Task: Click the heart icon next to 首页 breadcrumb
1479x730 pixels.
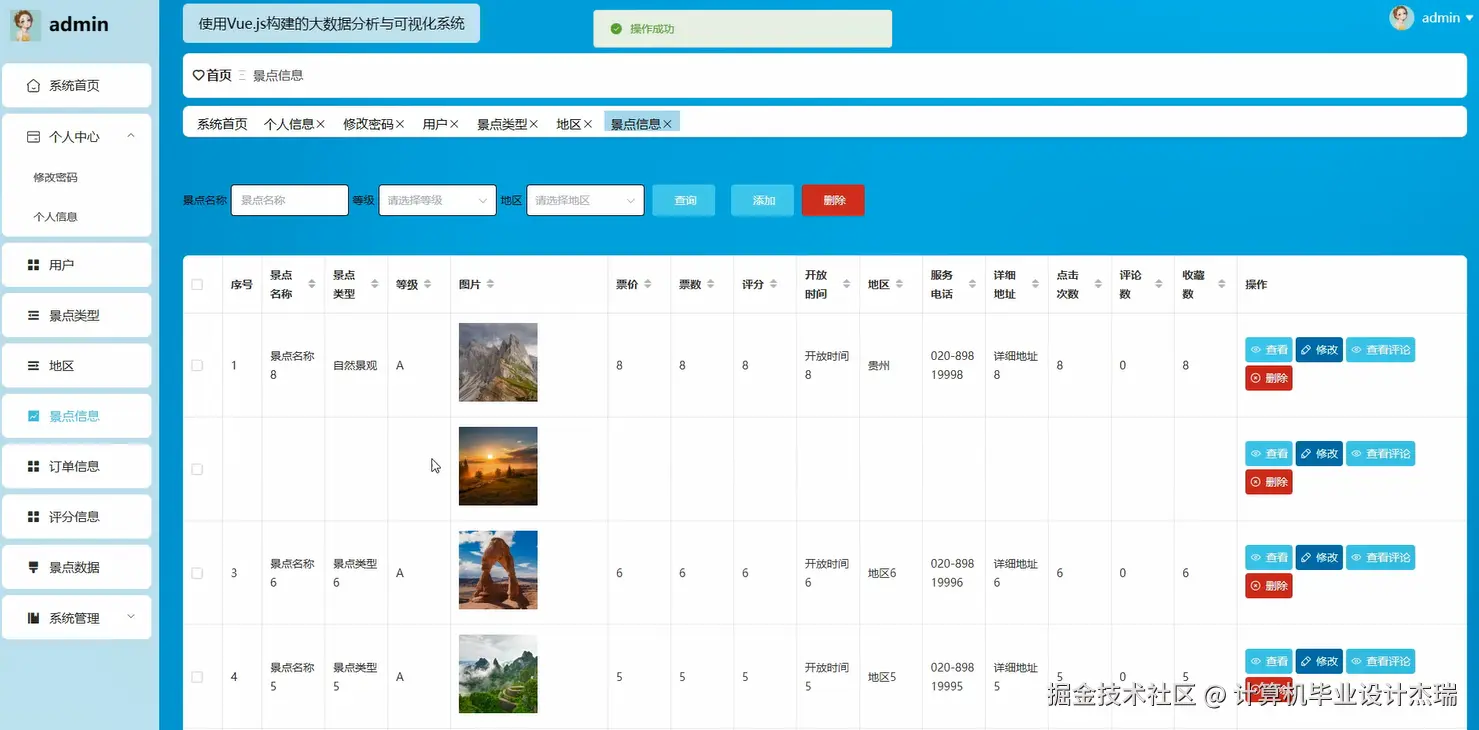Action: click(198, 75)
